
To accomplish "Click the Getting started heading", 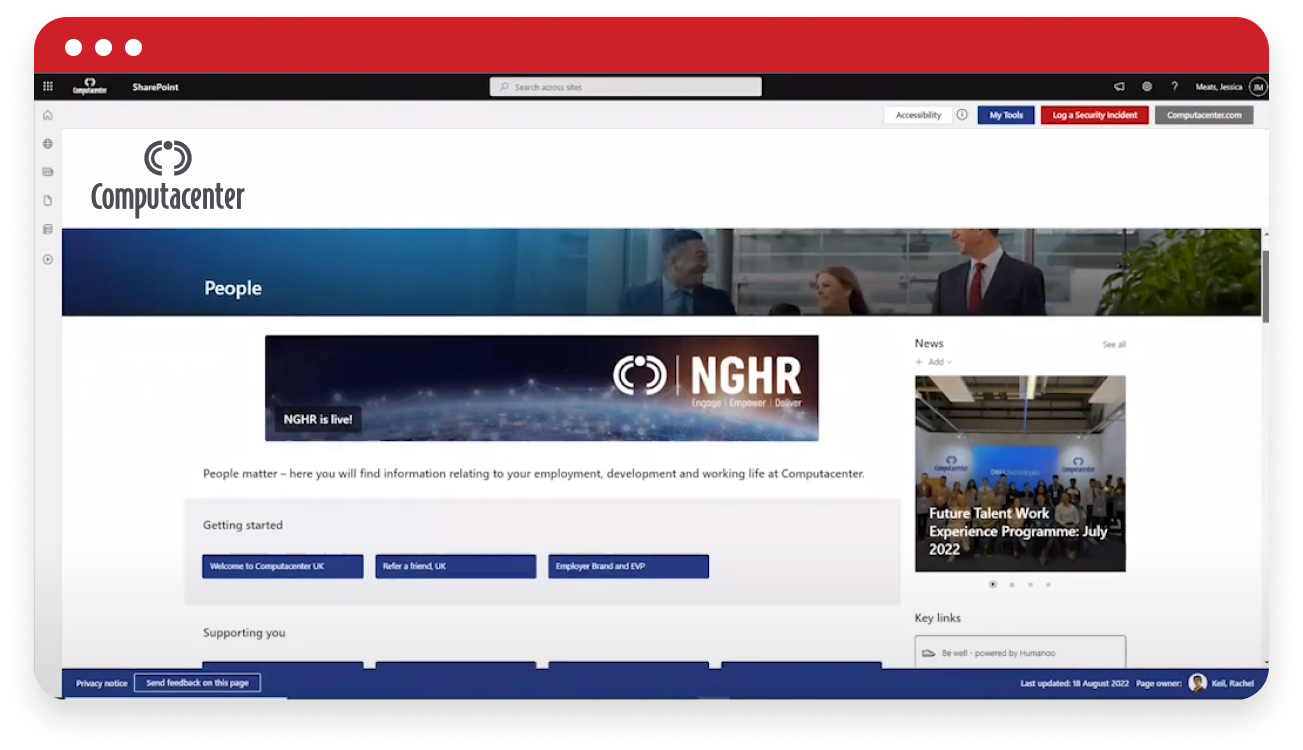I will click(243, 525).
